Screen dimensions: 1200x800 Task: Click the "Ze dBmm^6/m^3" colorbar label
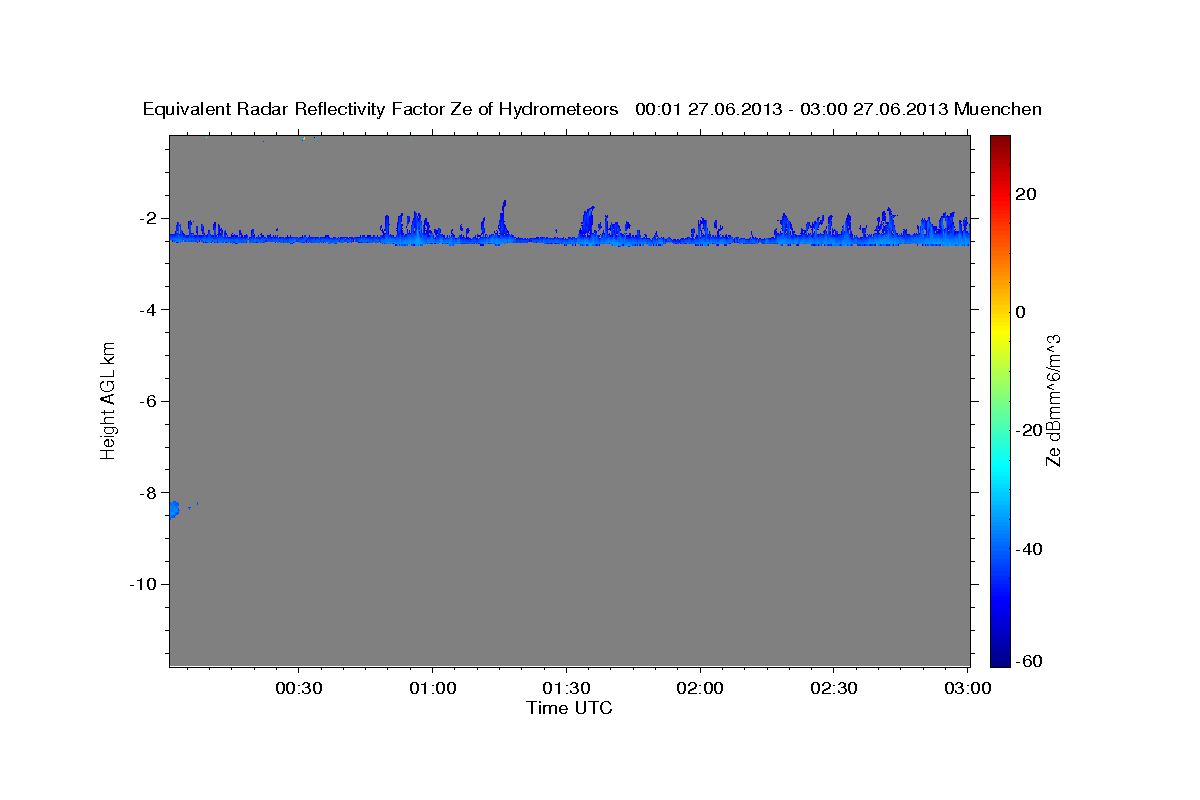pyautogui.click(x=1053, y=400)
